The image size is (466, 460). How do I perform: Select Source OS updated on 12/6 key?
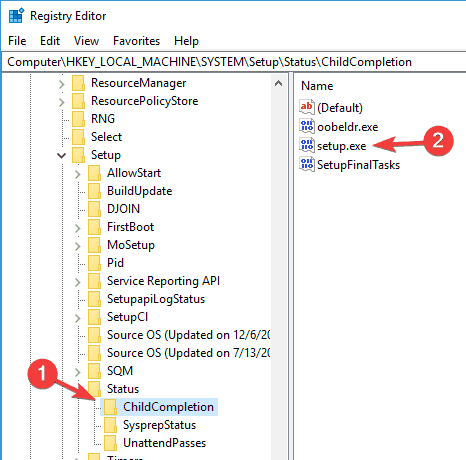(x=188, y=335)
